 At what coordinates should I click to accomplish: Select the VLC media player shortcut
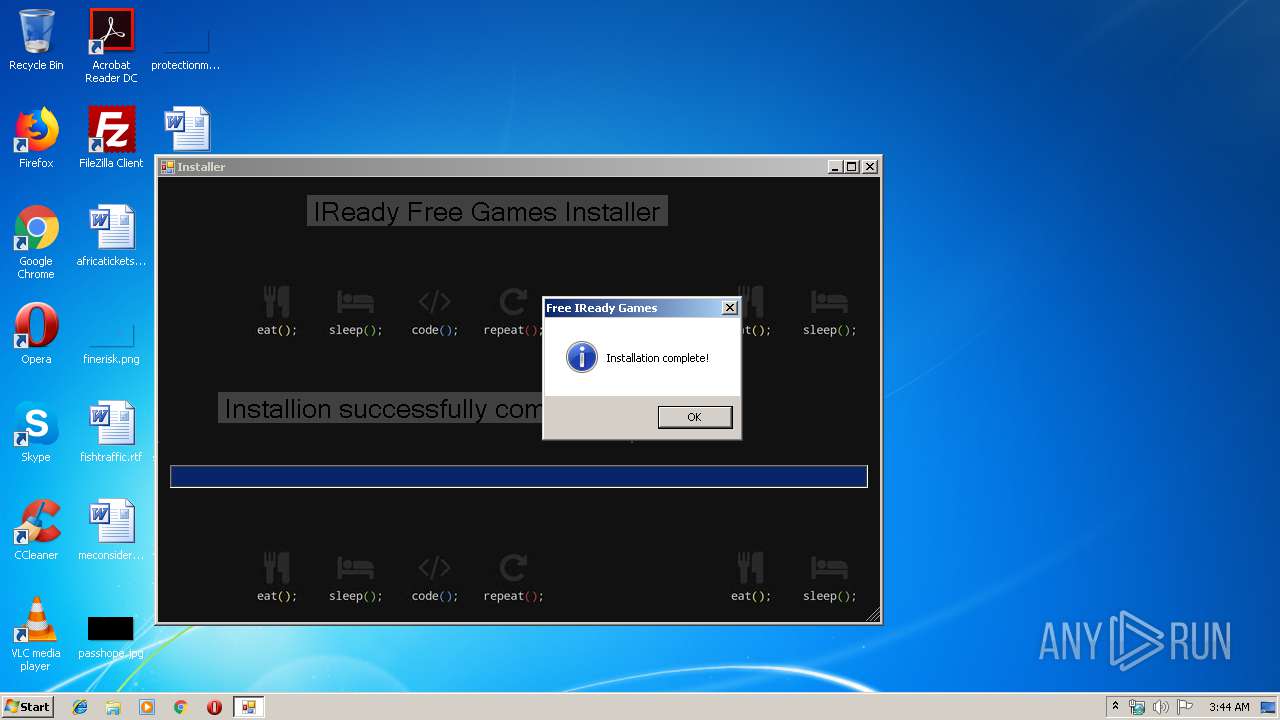(x=36, y=635)
